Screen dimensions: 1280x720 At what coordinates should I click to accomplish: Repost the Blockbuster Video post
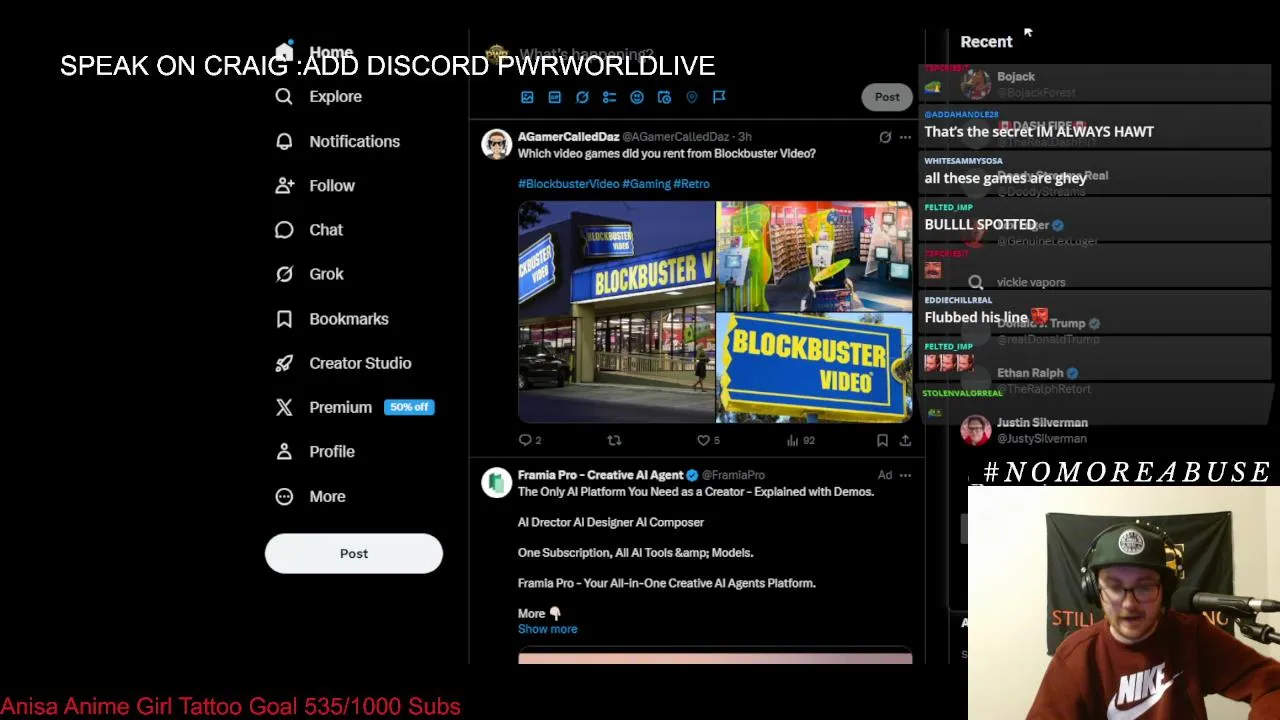[614, 440]
